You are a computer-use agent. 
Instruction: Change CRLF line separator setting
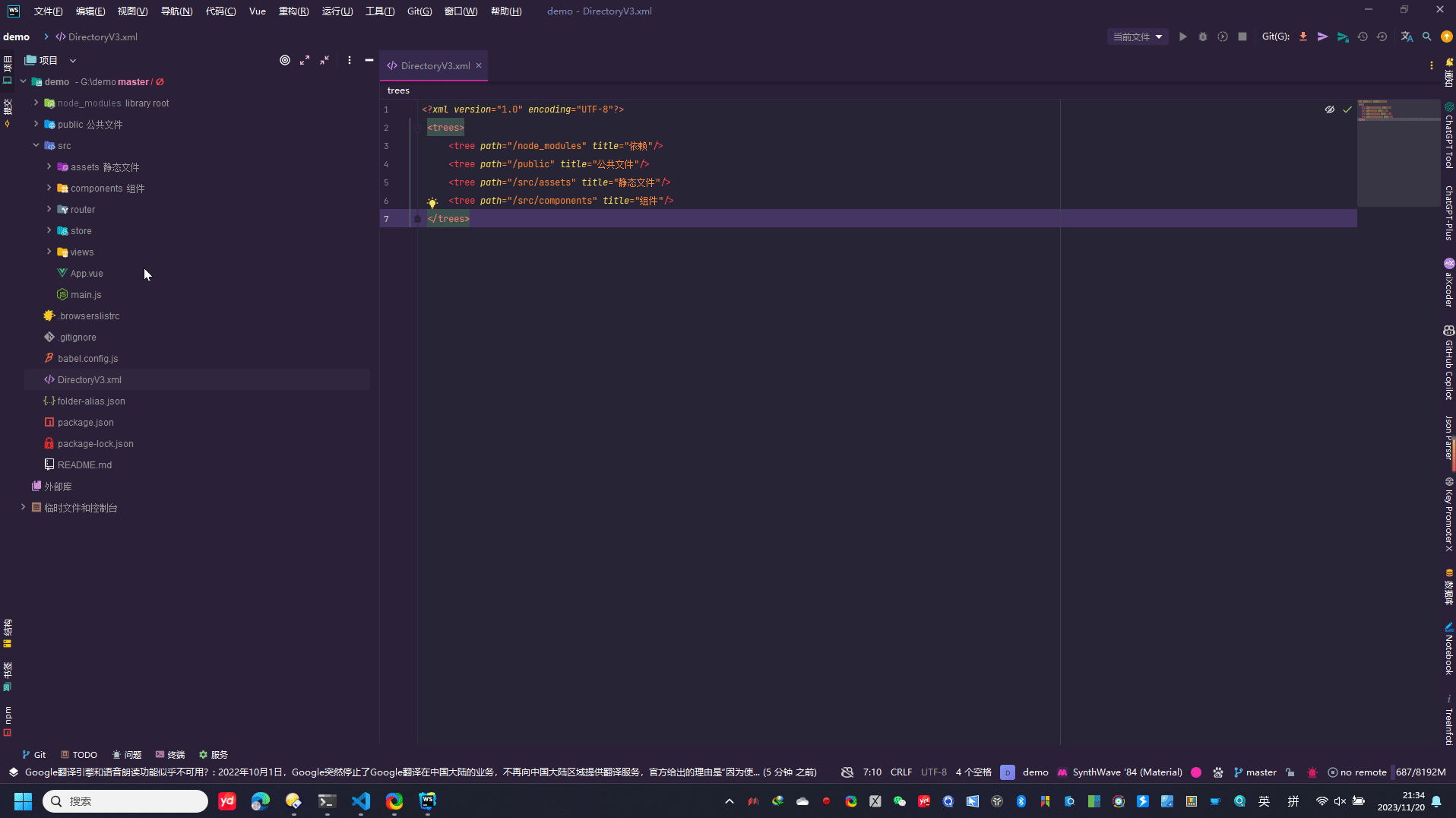tap(901, 772)
